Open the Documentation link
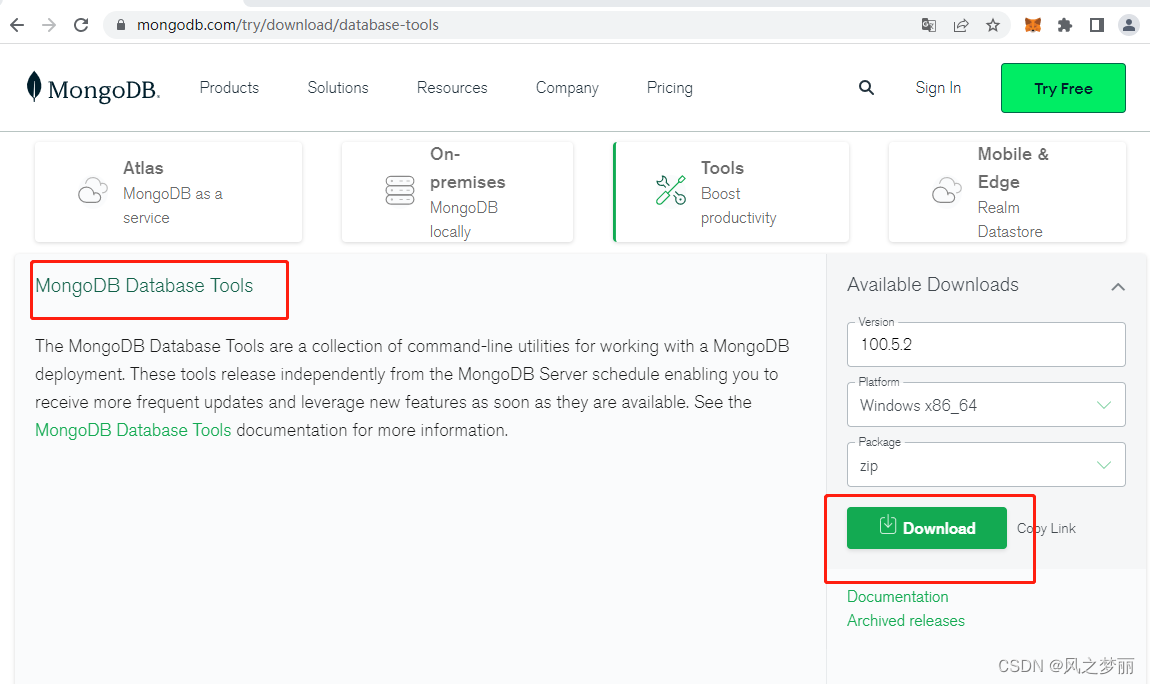Image resolution: width=1150 pixels, height=684 pixels. coord(897,597)
